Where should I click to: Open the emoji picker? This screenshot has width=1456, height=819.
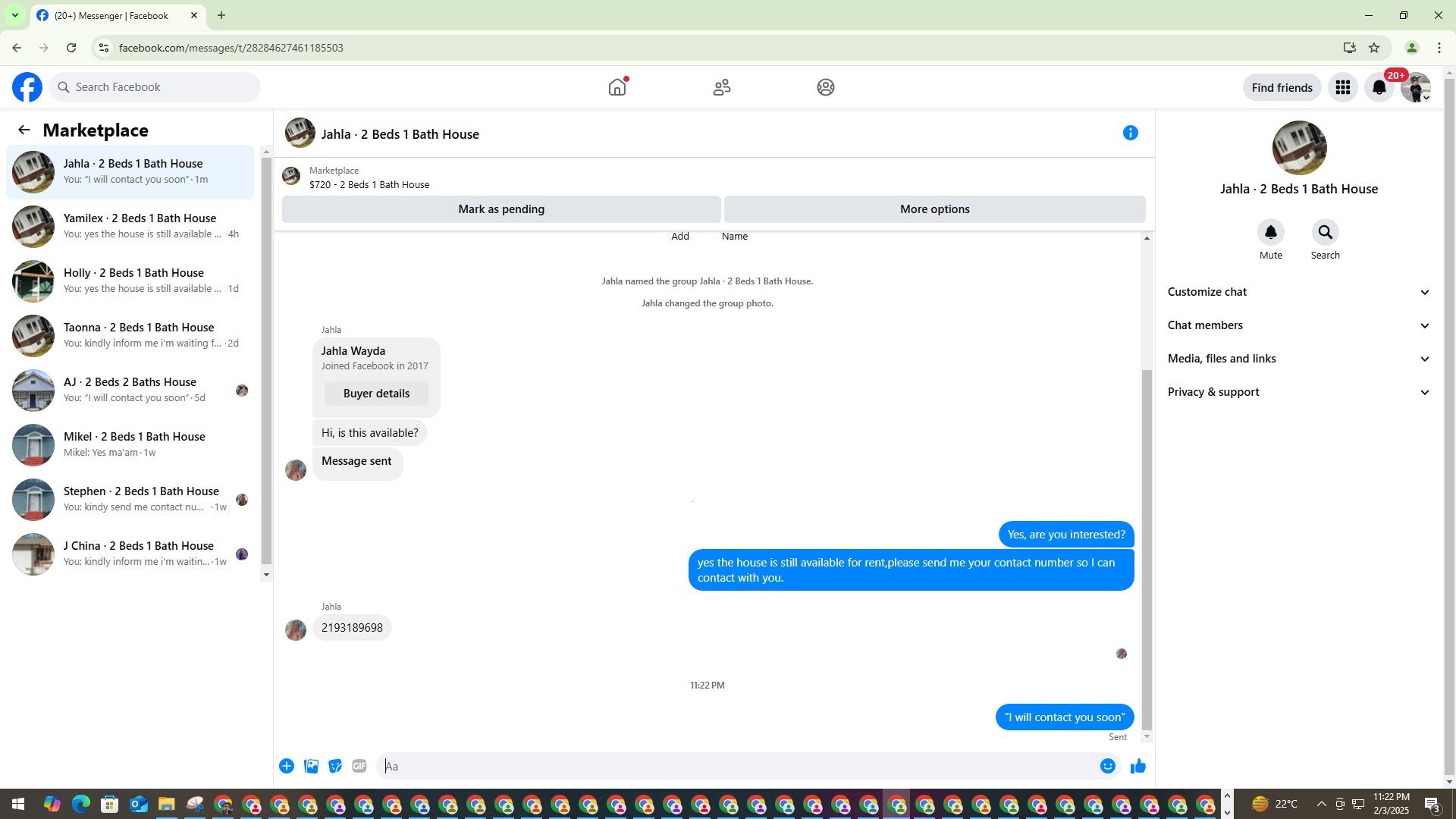pyautogui.click(x=1108, y=767)
